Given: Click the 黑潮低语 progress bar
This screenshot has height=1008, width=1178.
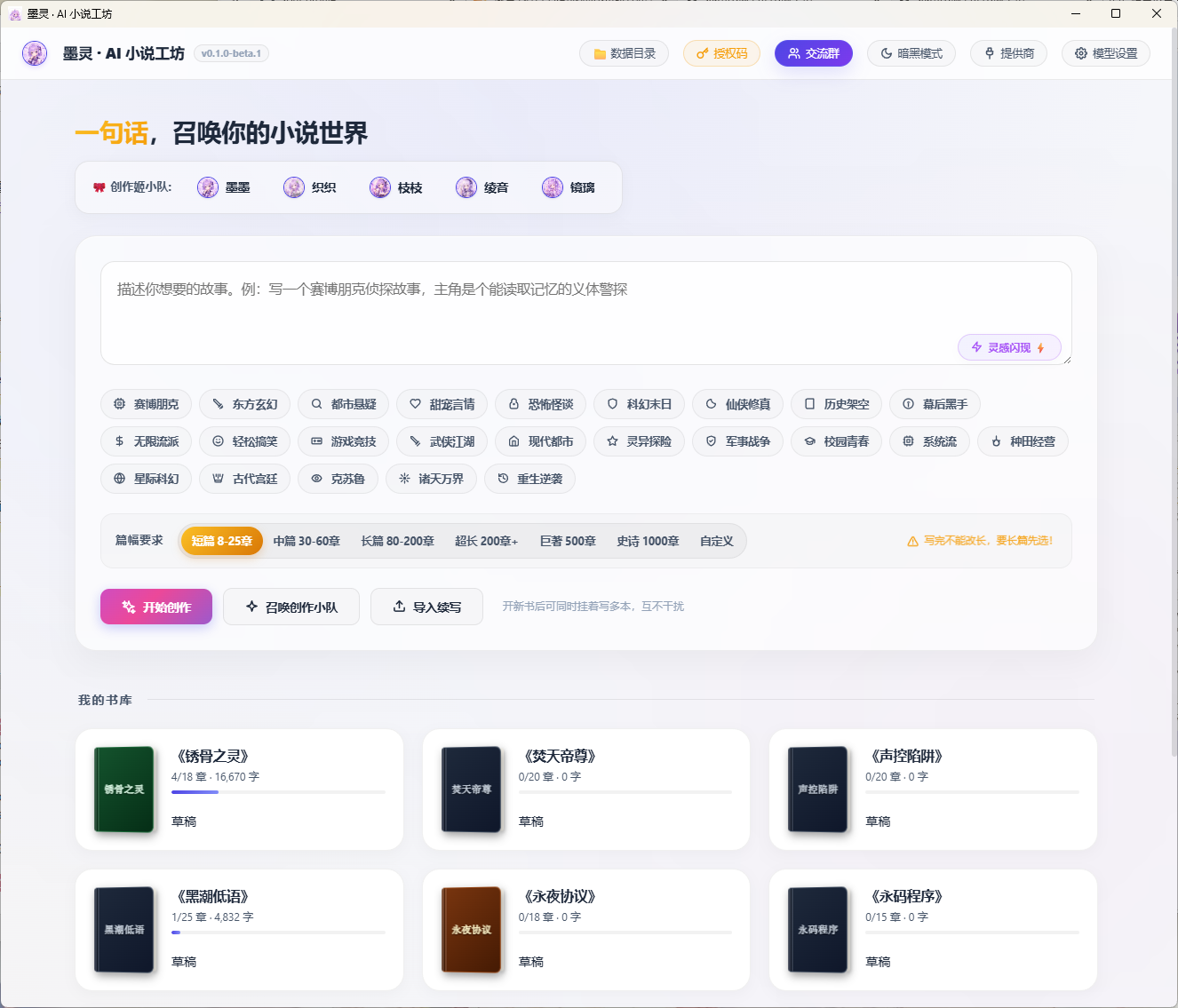Looking at the screenshot, I should (x=278, y=933).
